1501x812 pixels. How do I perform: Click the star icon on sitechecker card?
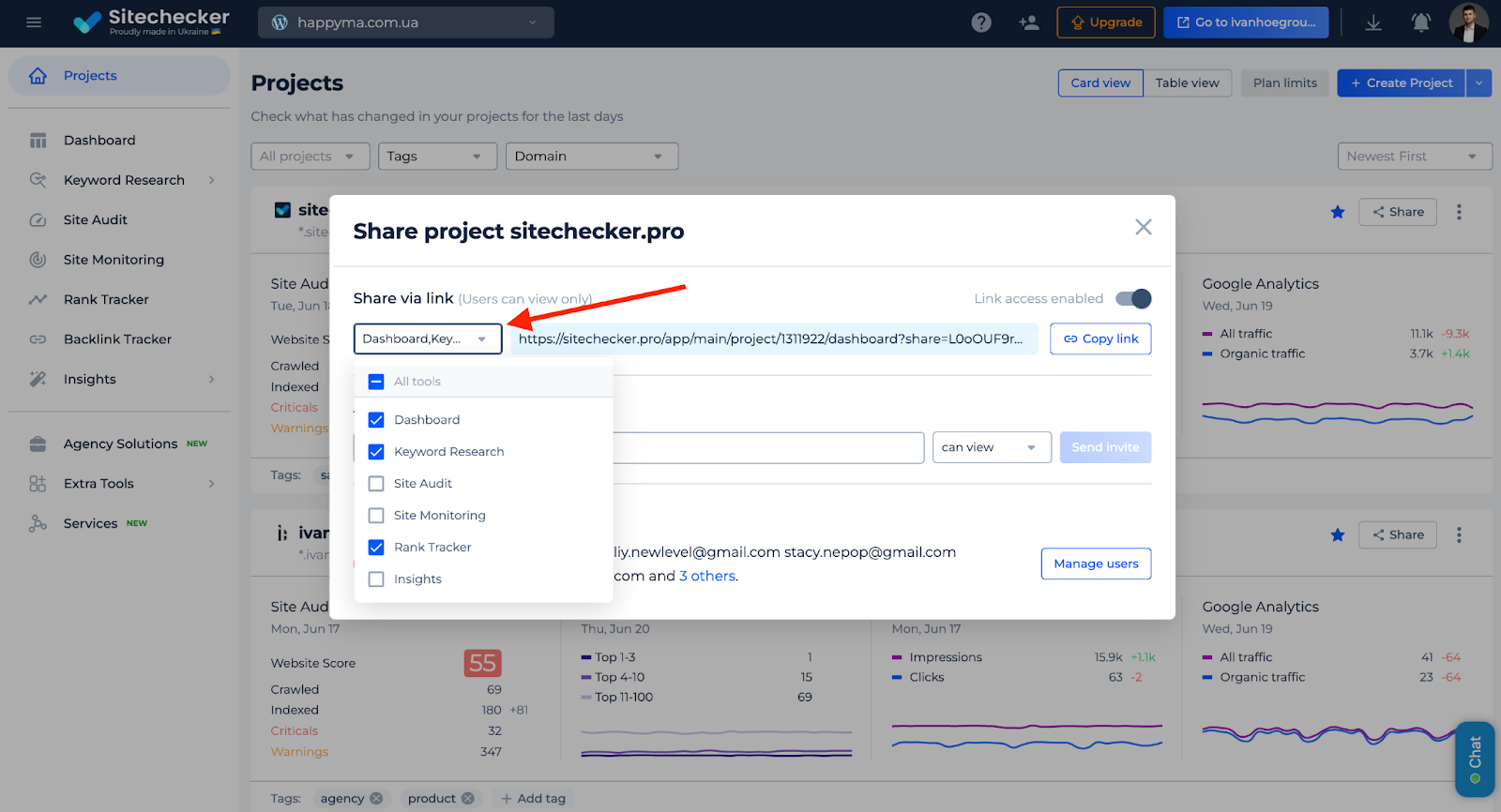point(1338,212)
